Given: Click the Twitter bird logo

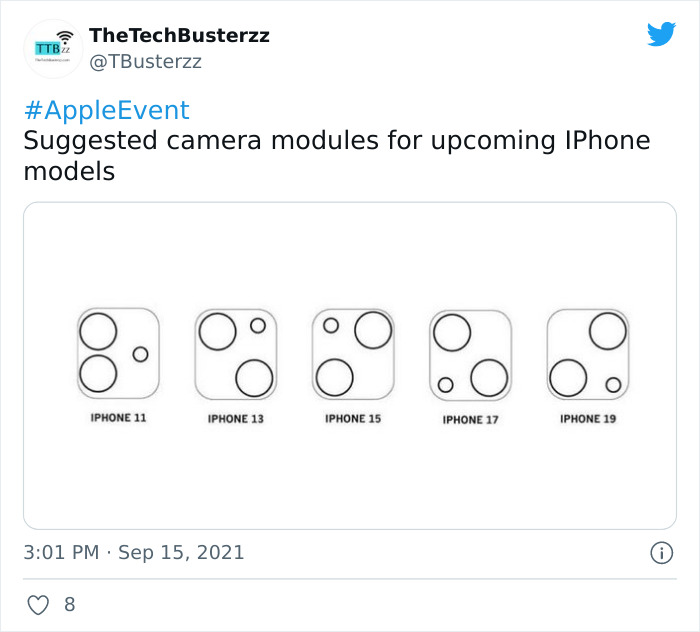Looking at the screenshot, I should coord(661,35).
